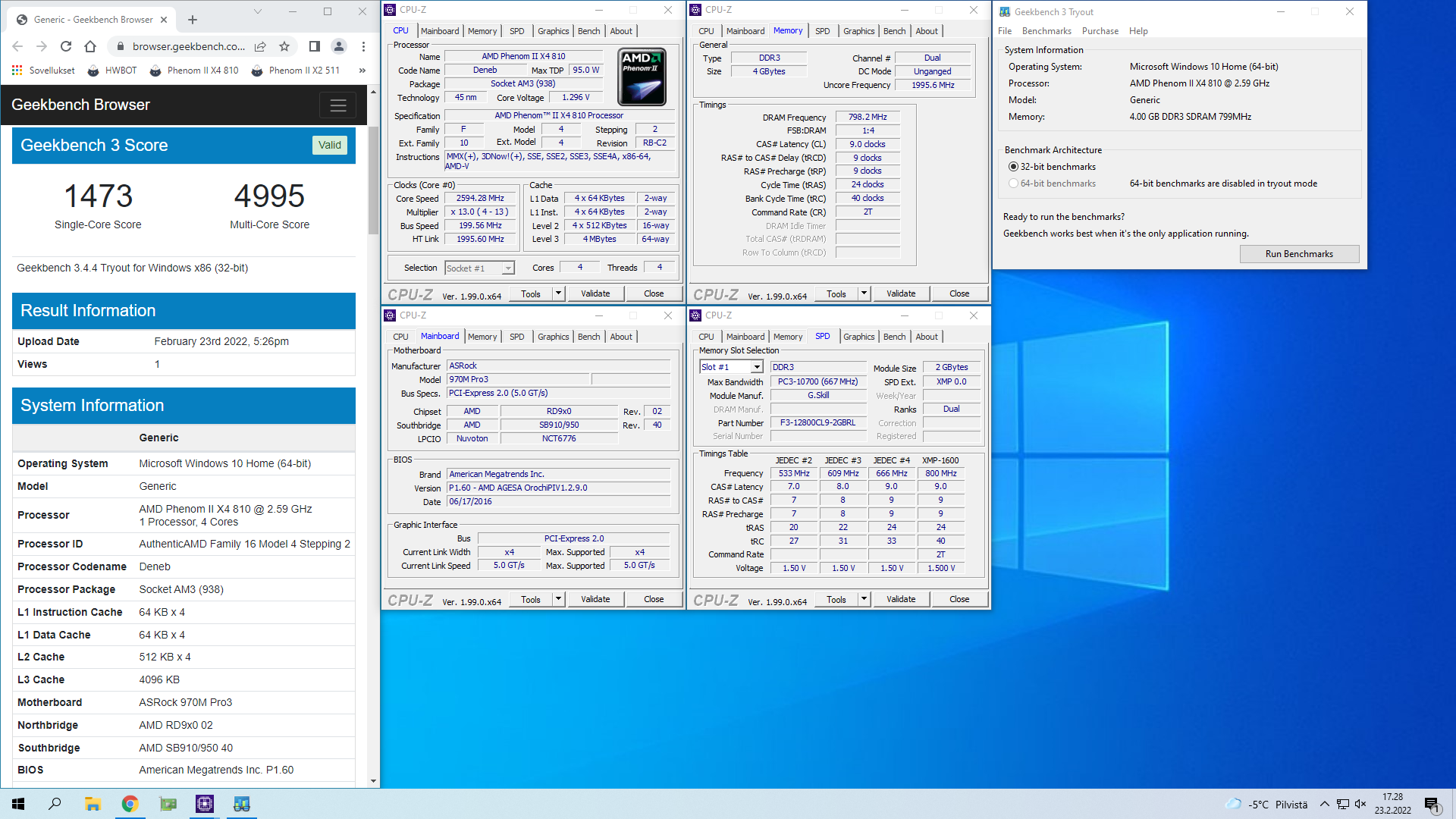The image size is (1456, 819).
Task: Open Windows Start menu
Action: coord(18,804)
